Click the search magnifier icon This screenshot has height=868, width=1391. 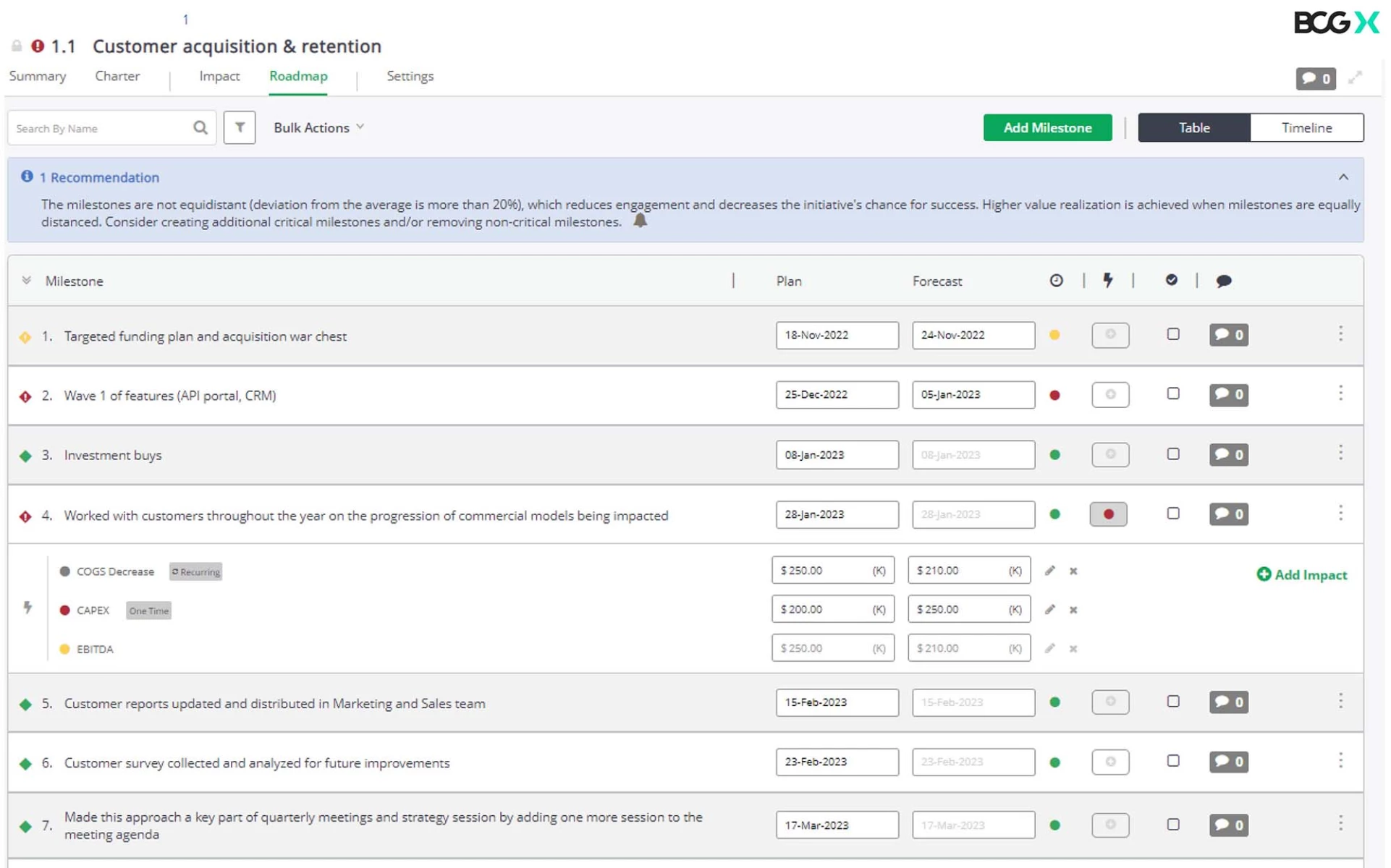point(200,128)
